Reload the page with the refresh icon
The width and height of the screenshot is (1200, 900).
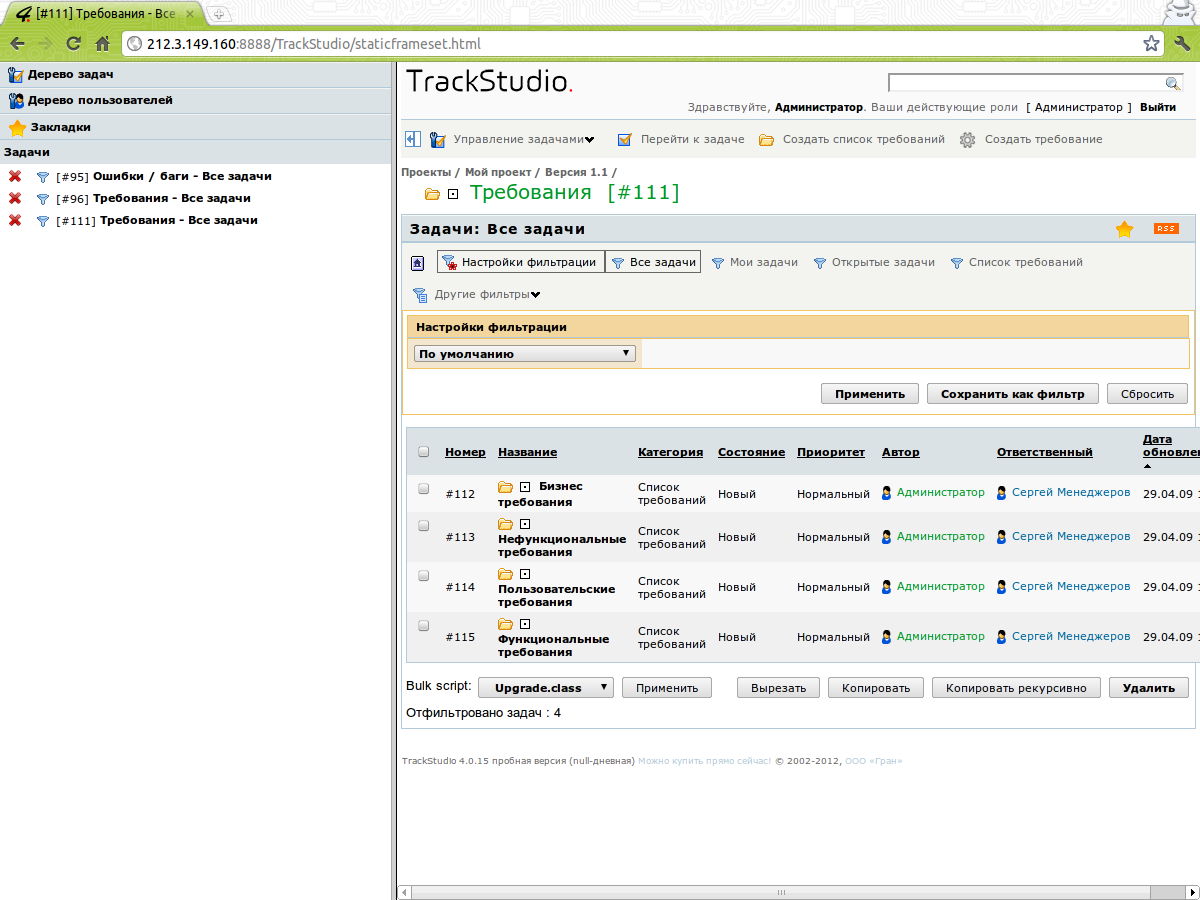[x=73, y=44]
